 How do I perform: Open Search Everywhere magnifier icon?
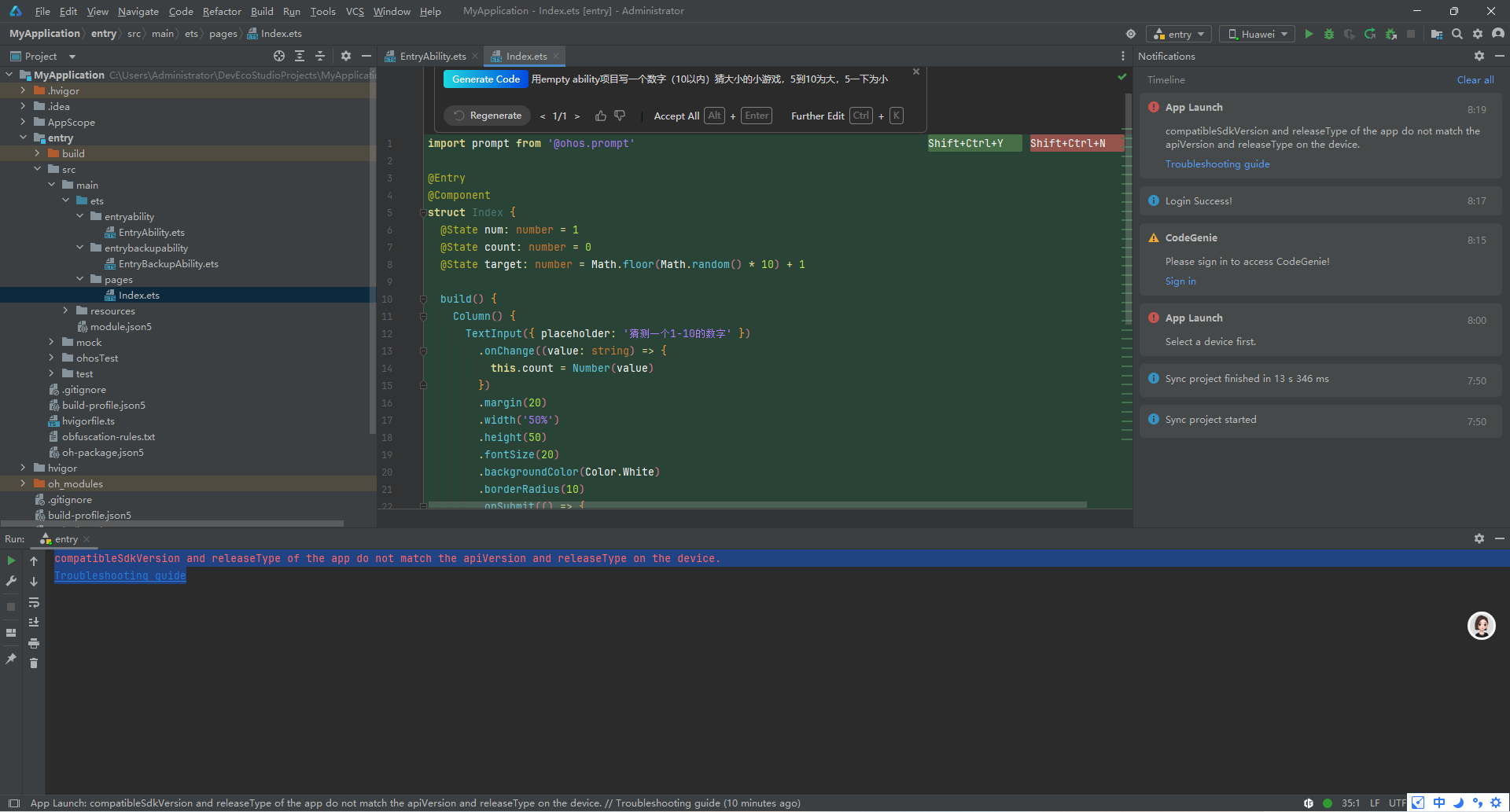[x=1457, y=34]
